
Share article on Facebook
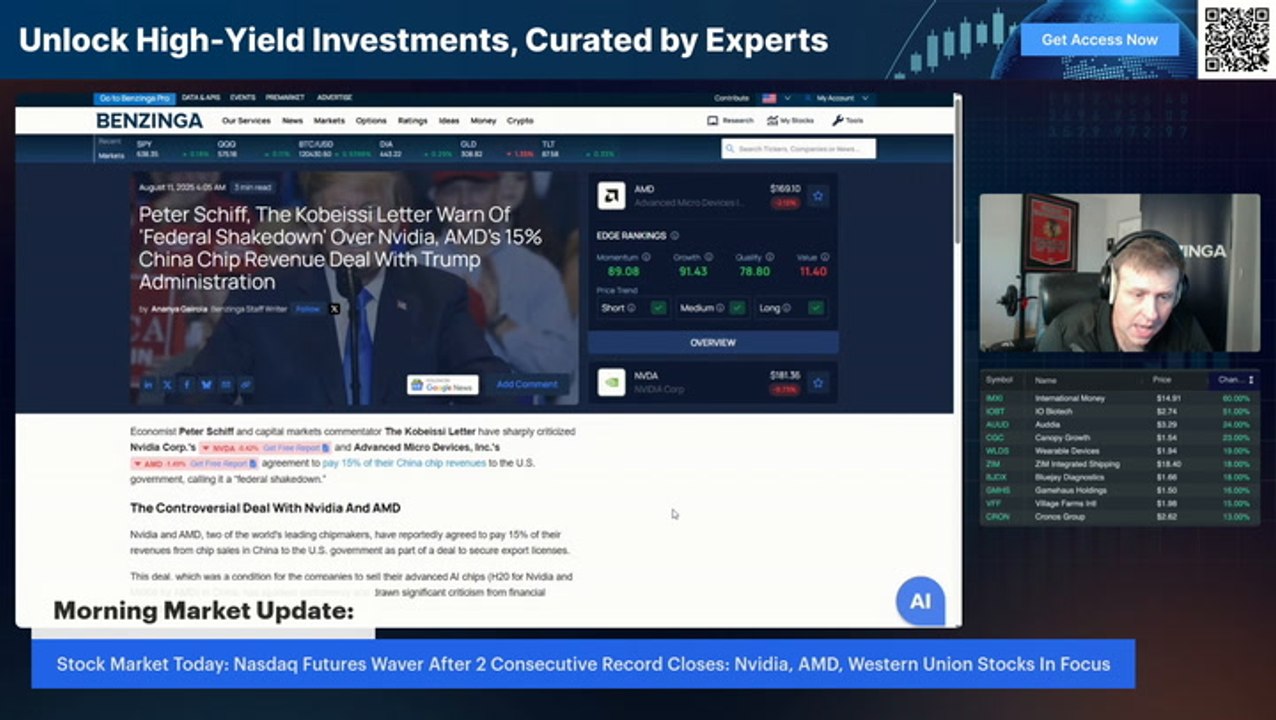pos(187,384)
